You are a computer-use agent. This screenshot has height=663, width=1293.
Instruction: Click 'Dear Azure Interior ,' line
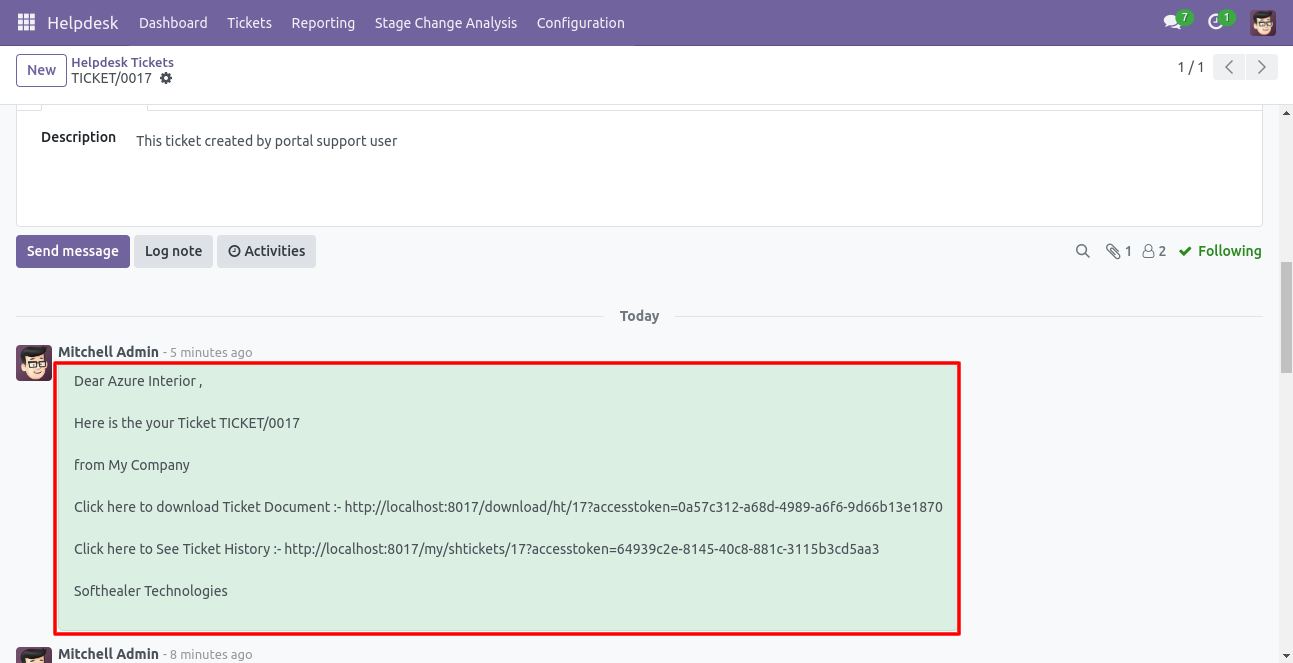(138, 381)
